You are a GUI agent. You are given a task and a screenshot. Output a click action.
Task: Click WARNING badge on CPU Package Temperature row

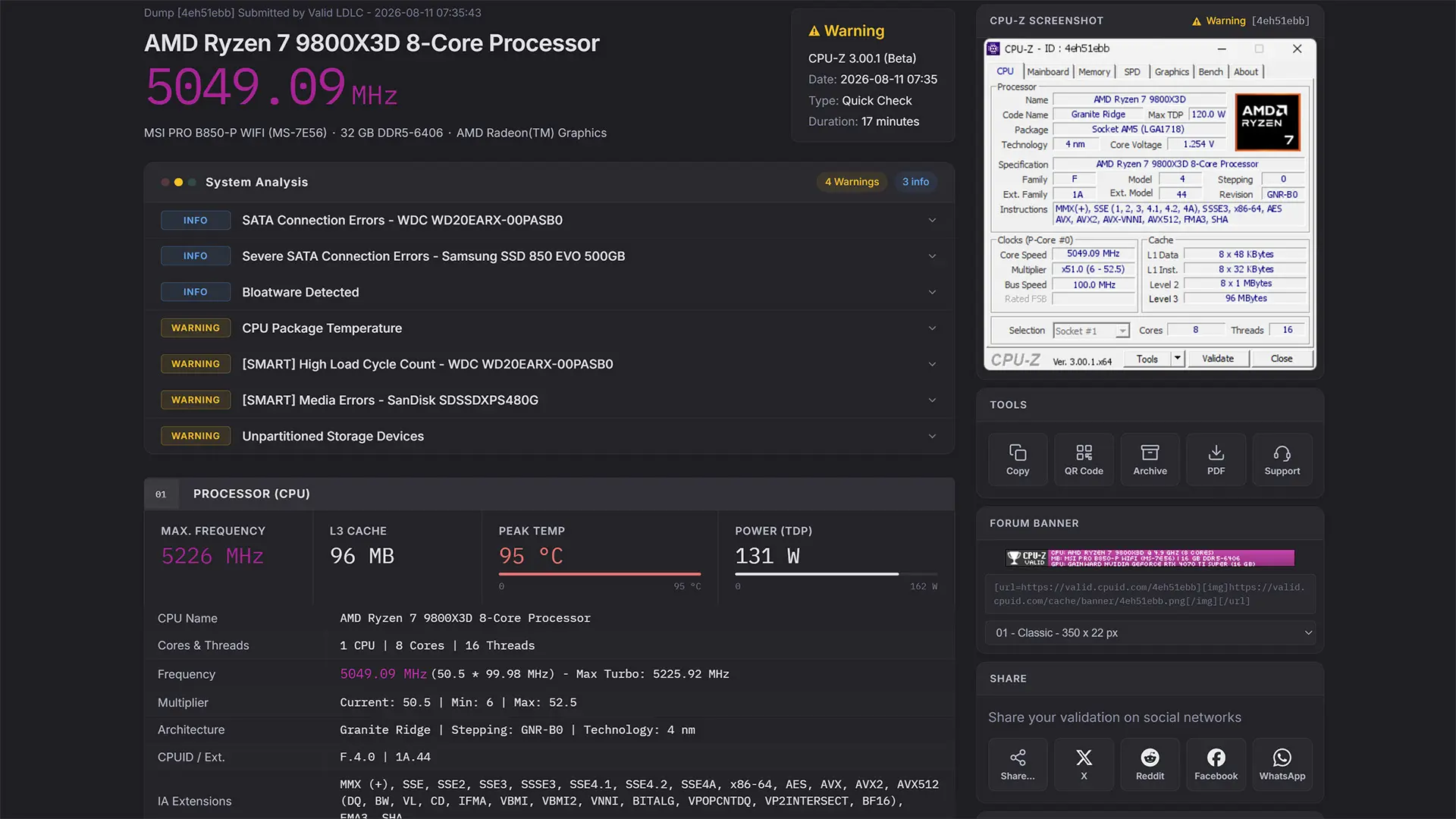(x=195, y=328)
